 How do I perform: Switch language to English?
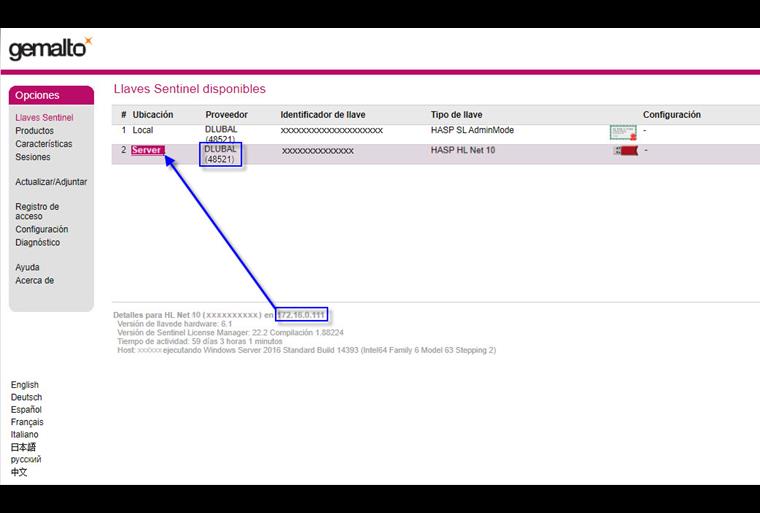pos(25,385)
